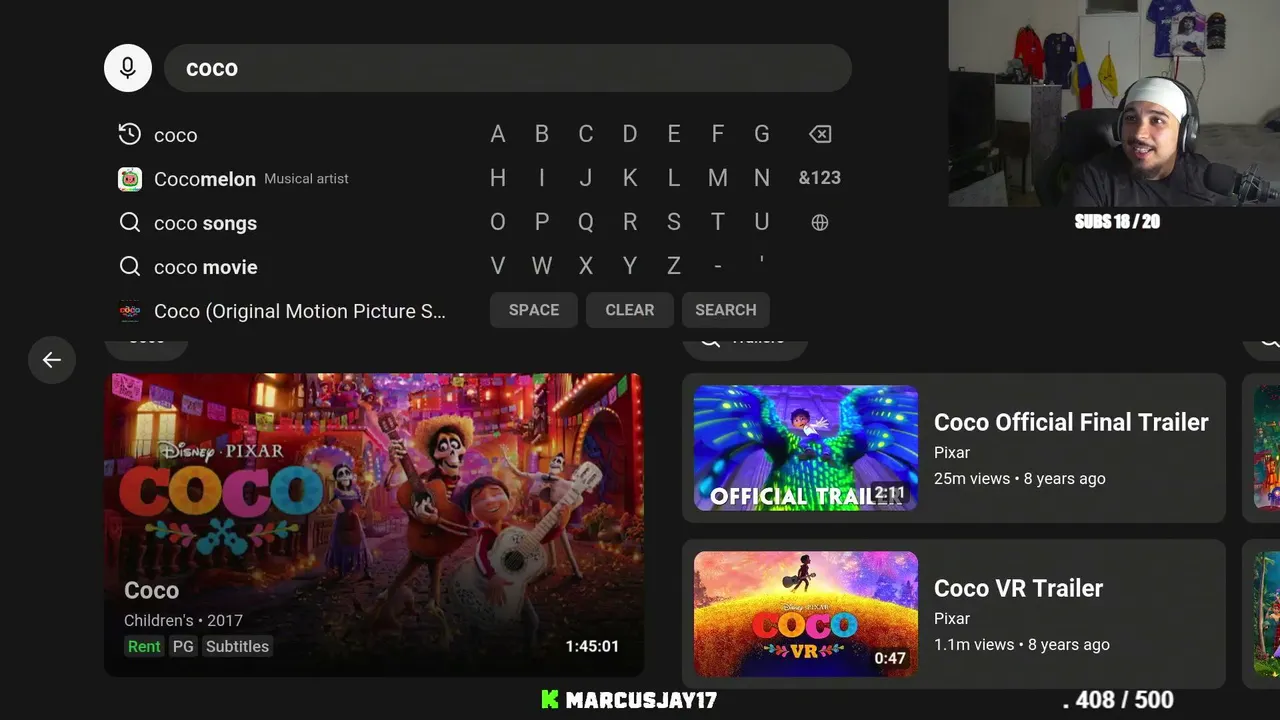Open the Coco 2017 movie card
The width and height of the screenshot is (1280, 720).
point(374,525)
